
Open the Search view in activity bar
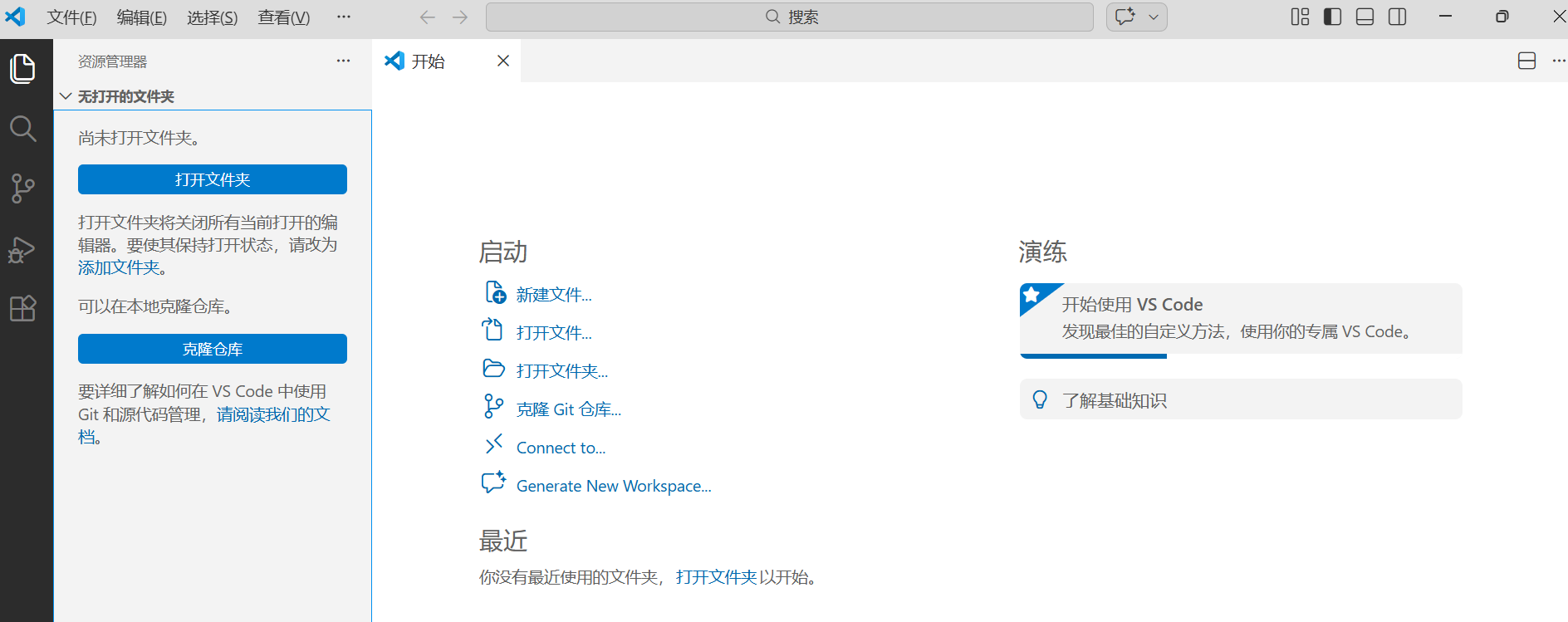click(x=22, y=129)
